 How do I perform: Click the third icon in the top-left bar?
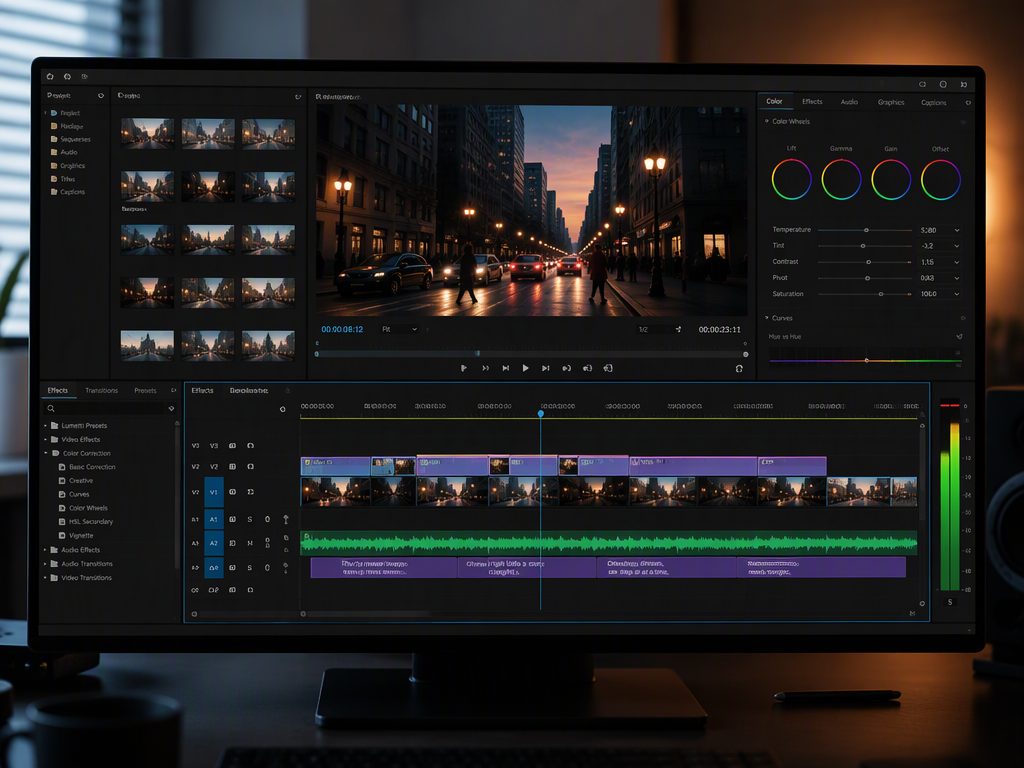tap(84, 76)
